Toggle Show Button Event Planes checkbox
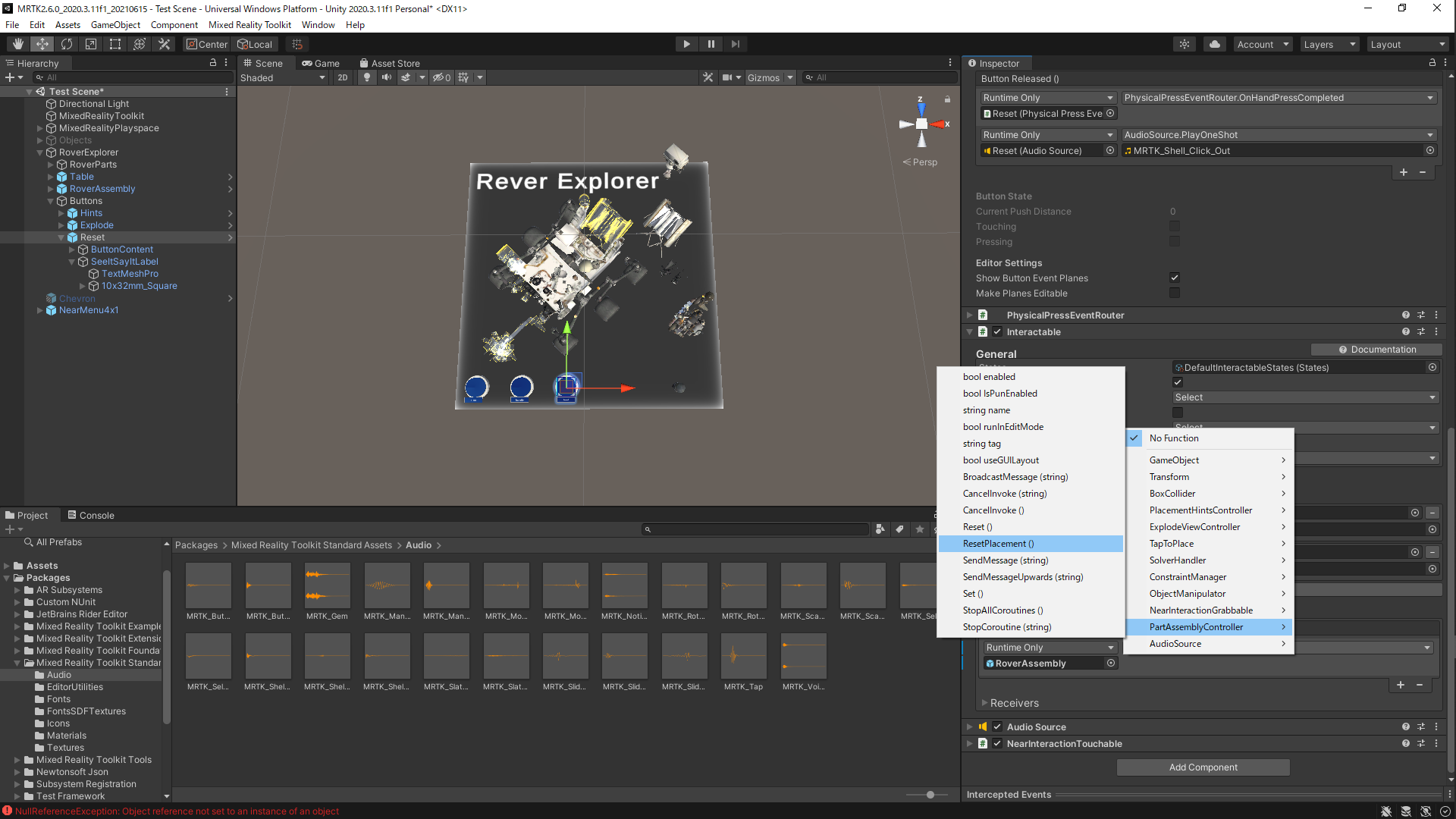 pos(1175,278)
